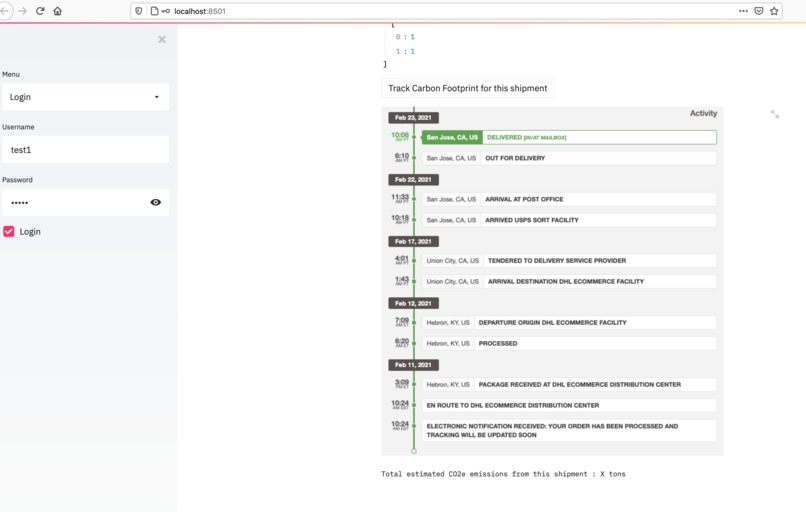Select DEPARTURE ORIGIN DHL ECOMMERCE FACILITY entry
The image size is (806, 512).
tap(569, 322)
